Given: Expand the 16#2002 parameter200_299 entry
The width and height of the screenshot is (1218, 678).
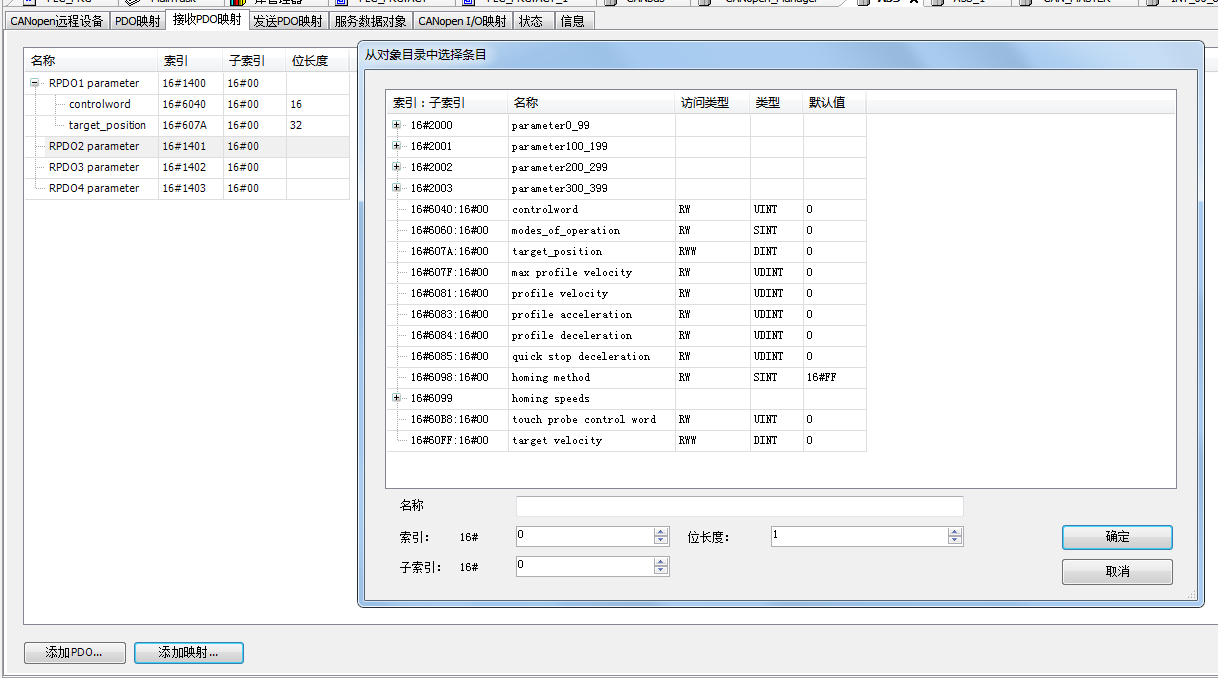Looking at the screenshot, I should point(397,167).
